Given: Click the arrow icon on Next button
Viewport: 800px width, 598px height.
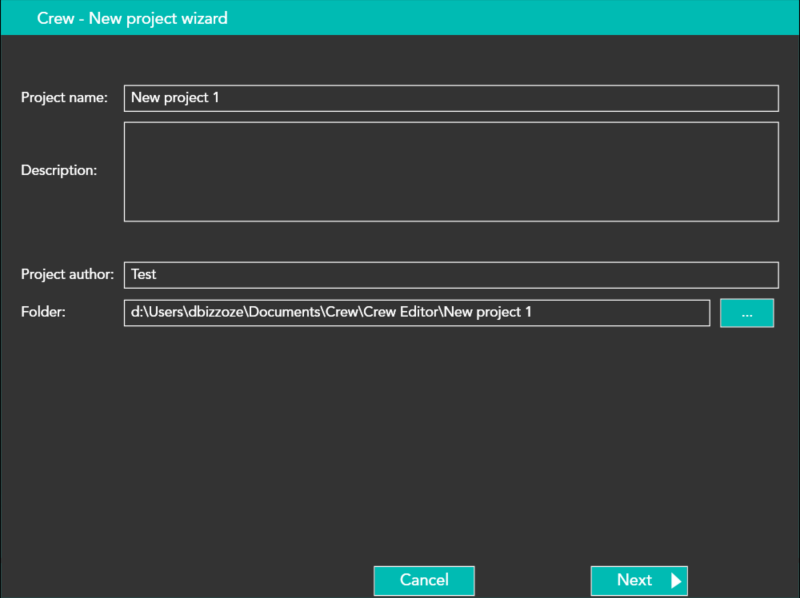Looking at the screenshot, I should (x=676, y=581).
